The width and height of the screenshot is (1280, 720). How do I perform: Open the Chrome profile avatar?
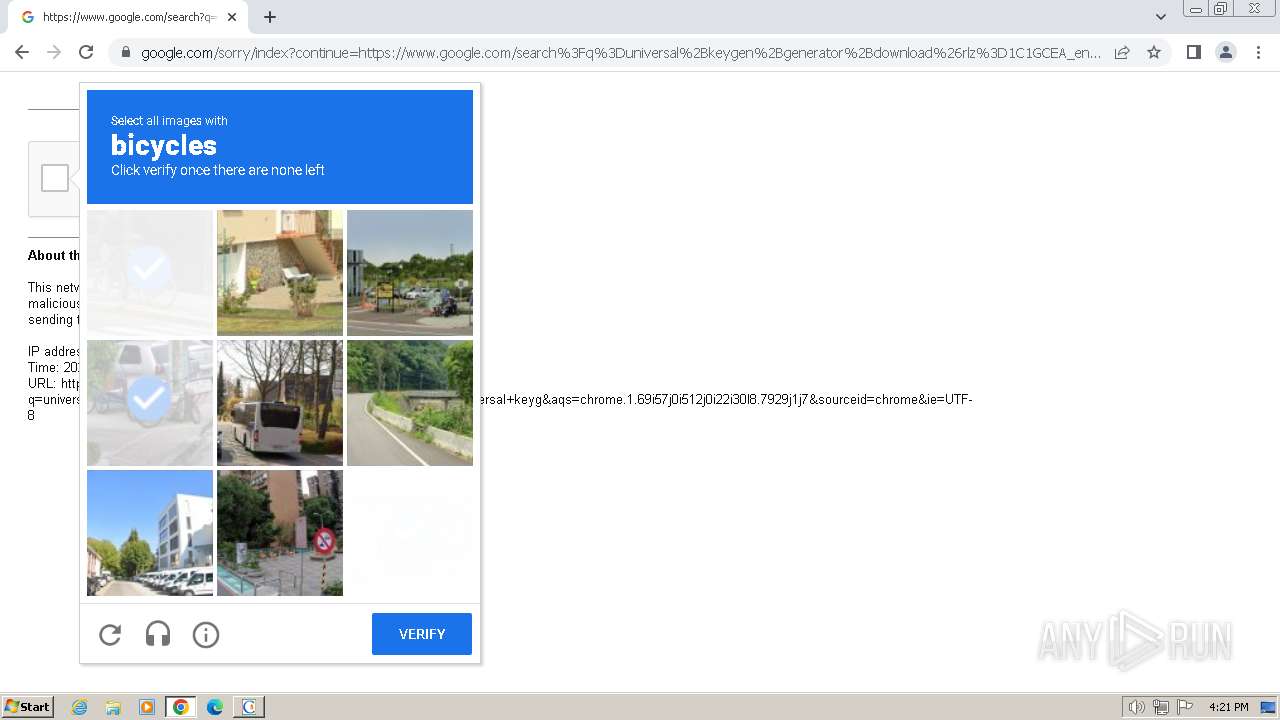pyautogui.click(x=1226, y=52)
